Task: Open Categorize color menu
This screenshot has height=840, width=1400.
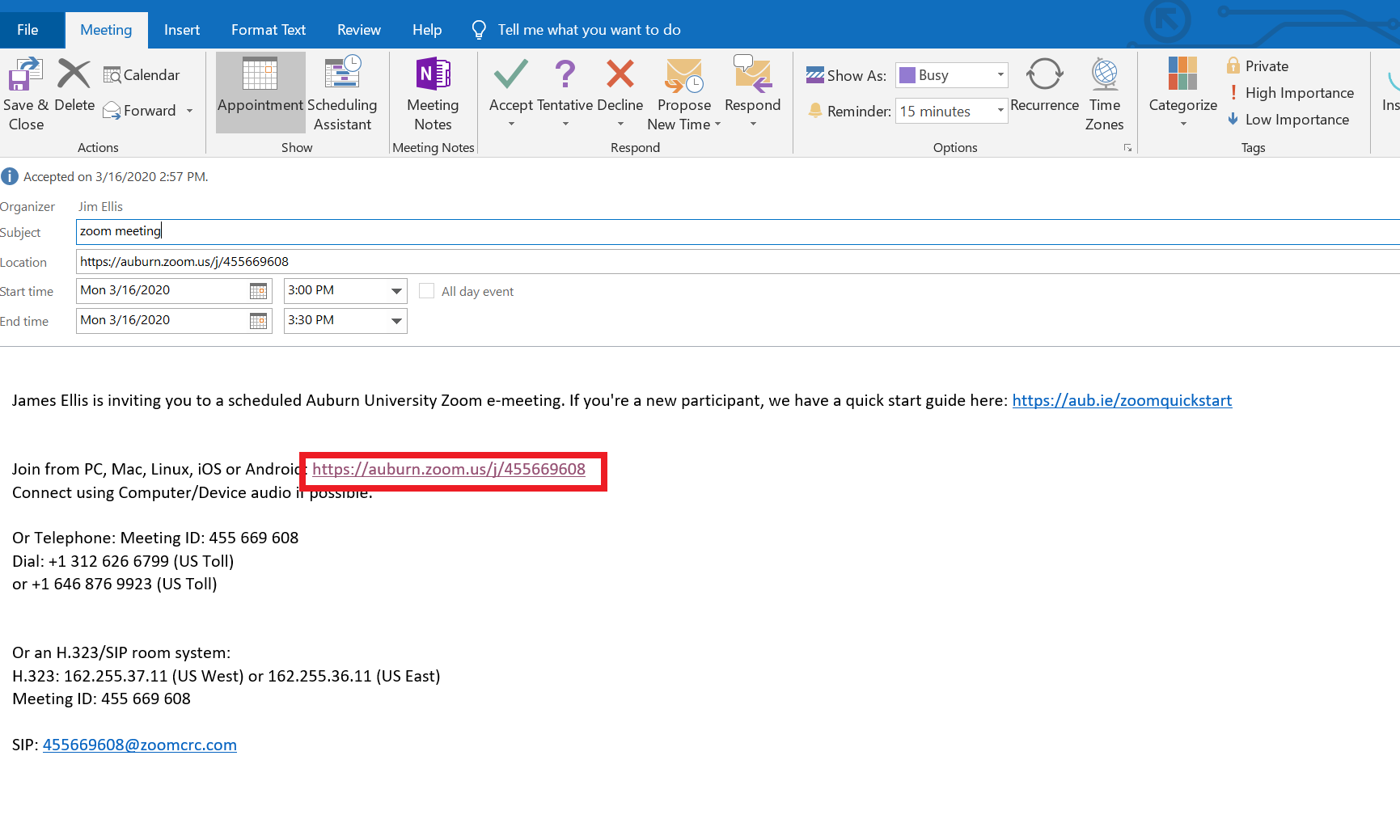Action: [1183, 92]
